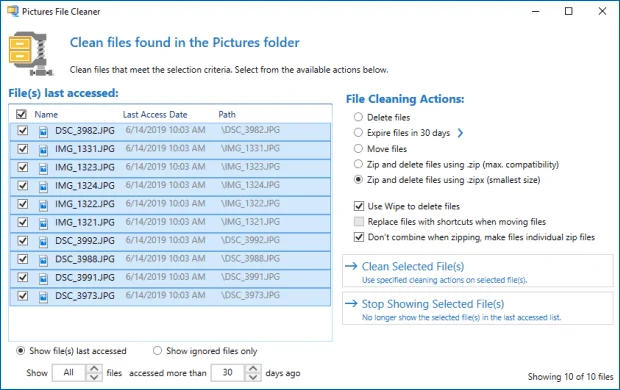Click the image file icon for DSC_3991.JPG
Image resolution: width=620 pixels, height=390 pixels.
(x=43, y=278)
